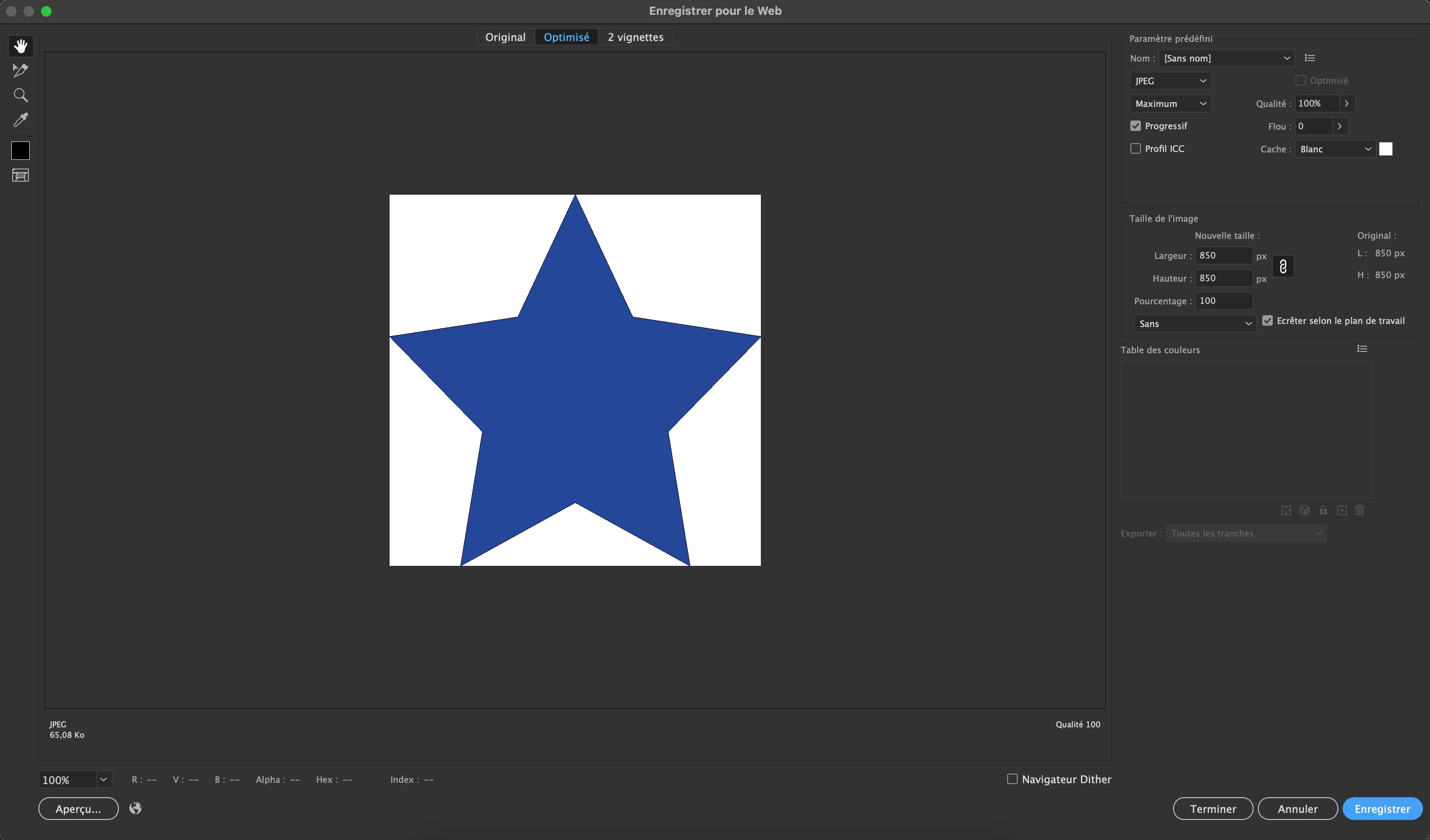1430x840 pixels.
Task: Switch to the 2 vignettes tab
Action: click(x=635, y=37)
